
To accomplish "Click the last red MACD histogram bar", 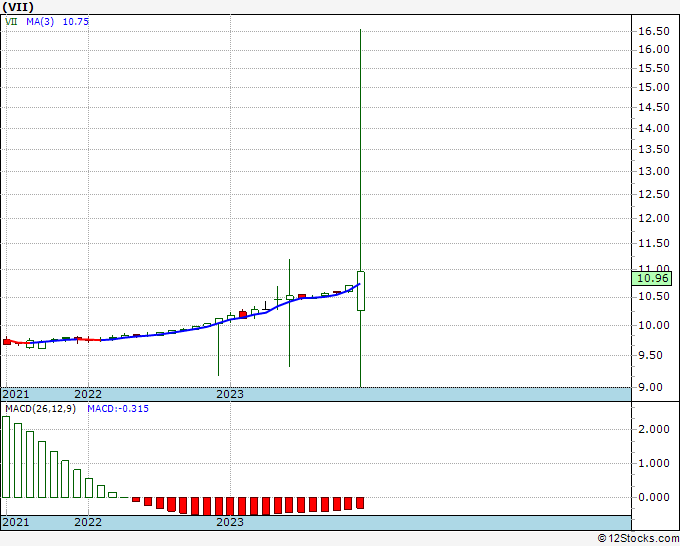I will pyautogui.click(x=360, y=503).
